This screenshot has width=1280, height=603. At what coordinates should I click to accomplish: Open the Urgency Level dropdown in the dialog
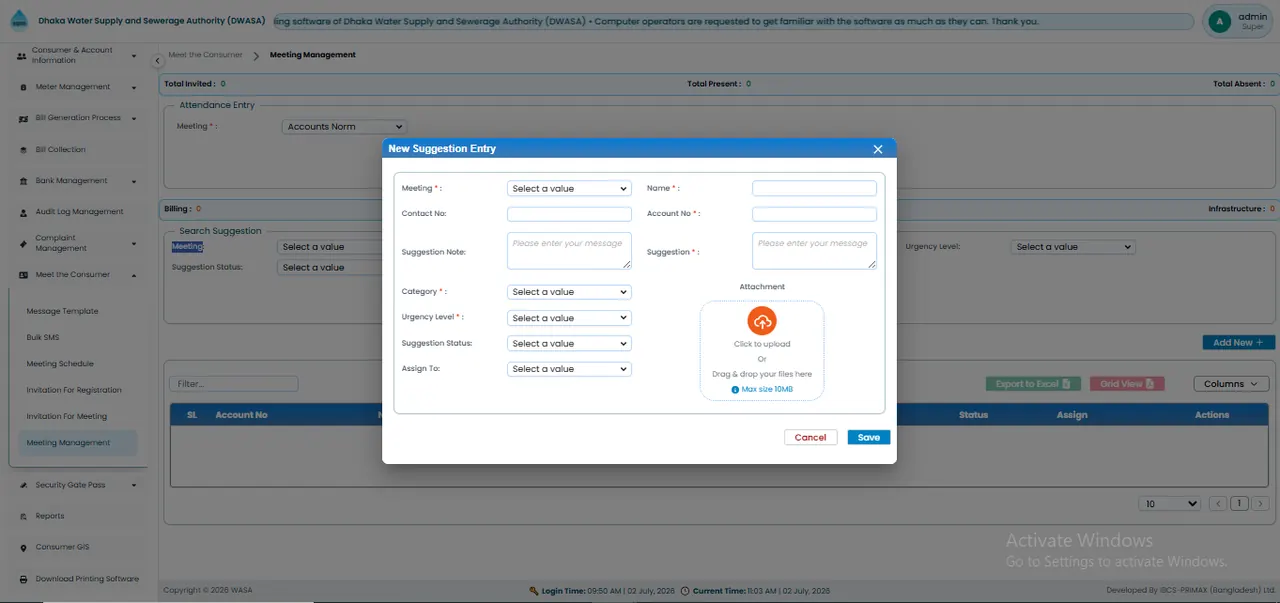click(569, 318)
